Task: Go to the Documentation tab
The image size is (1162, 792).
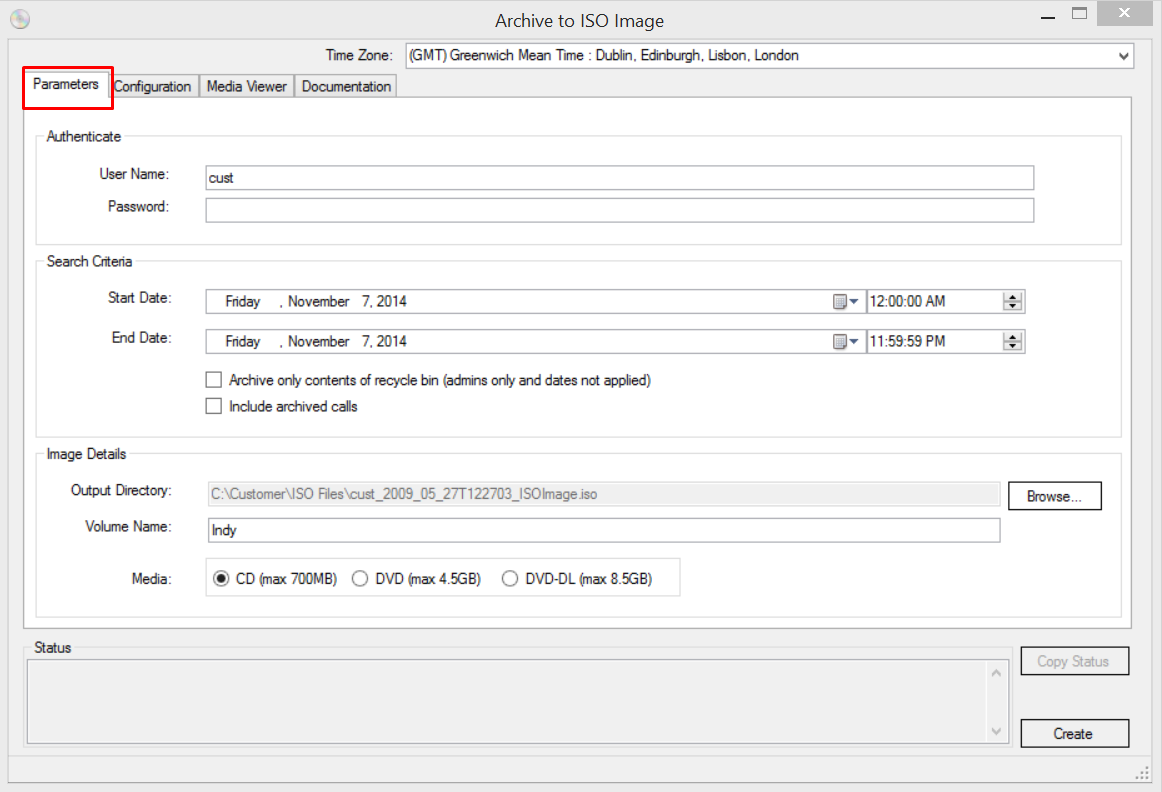Action: click(346, 87)
